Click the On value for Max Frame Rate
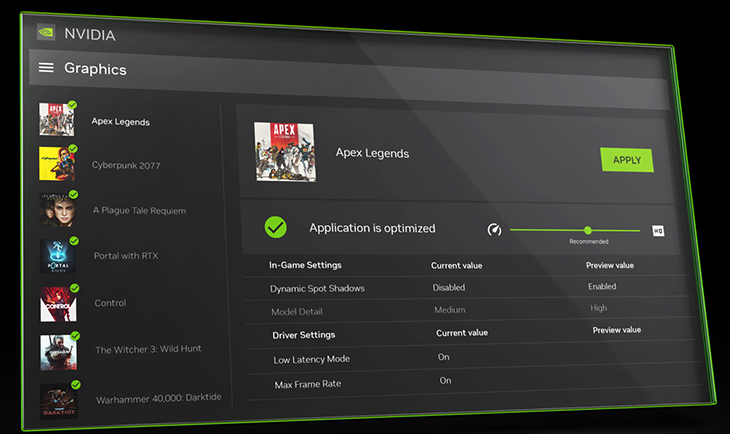 pos(446,380)
